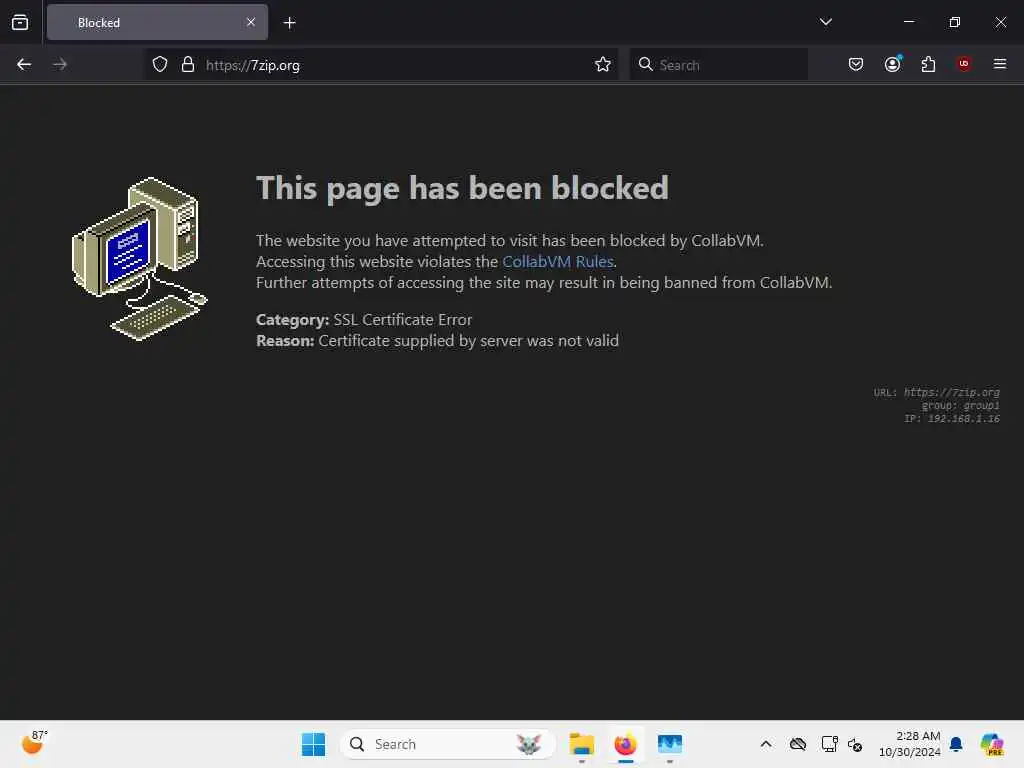The image size is (1024, 768).
Task: Click the taskbar Search box
Action: (x=447, y=744)
